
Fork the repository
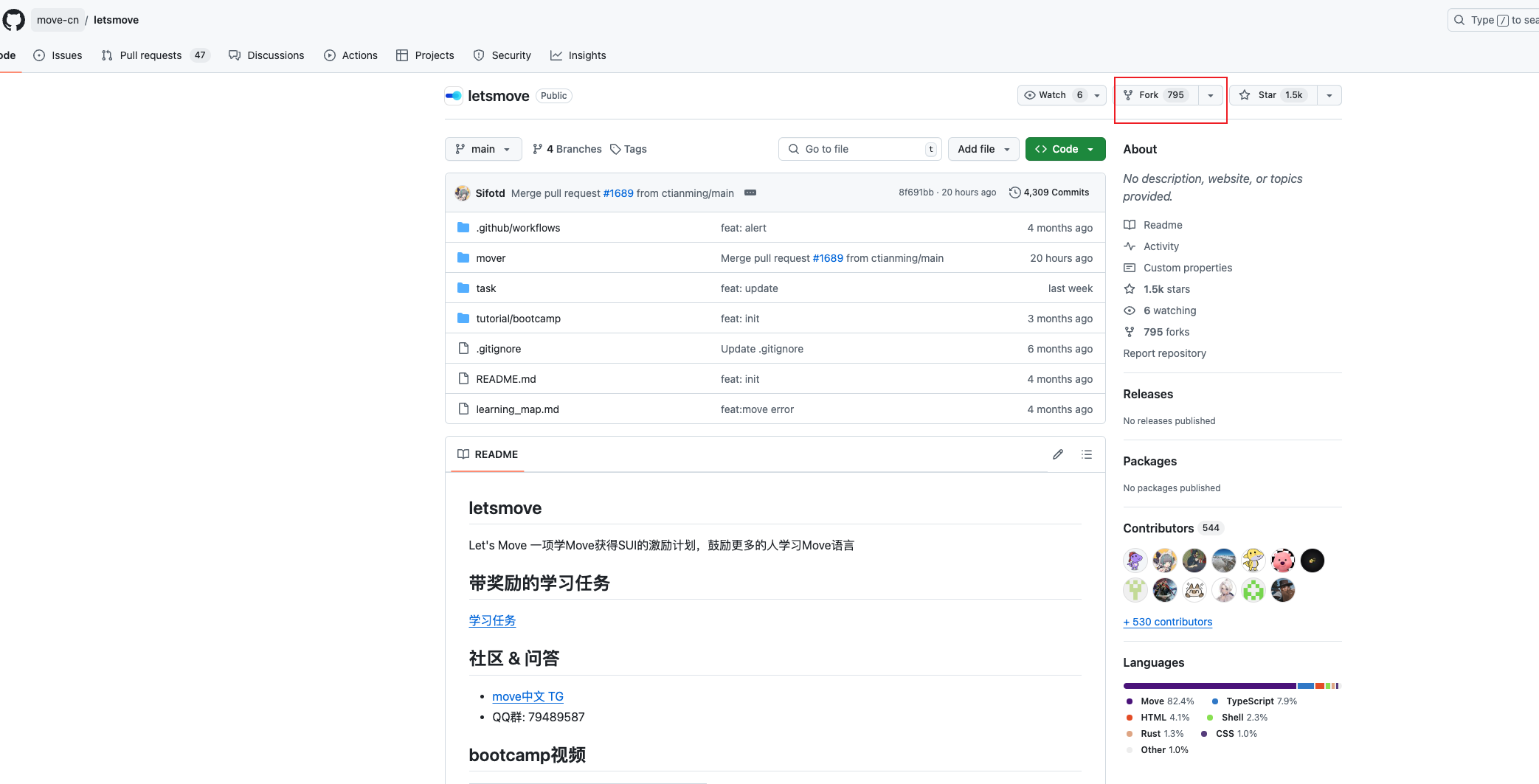pyautogui.click(x=1157, y=95)
